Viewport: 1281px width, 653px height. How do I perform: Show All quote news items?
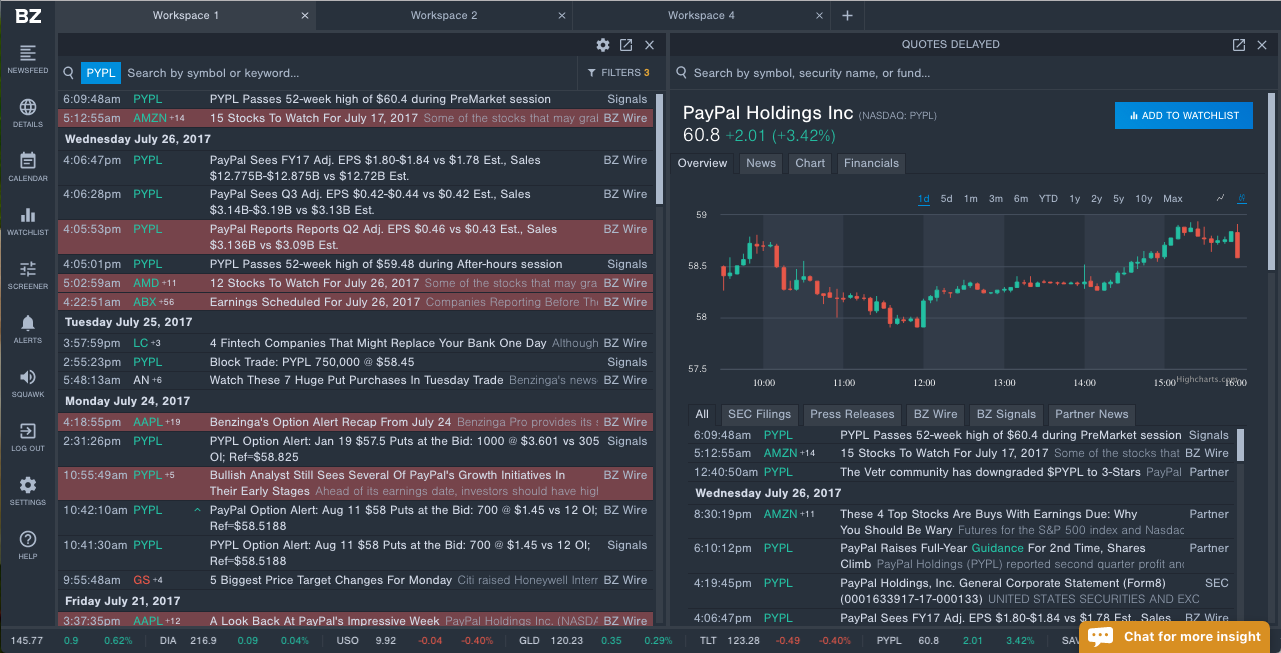click(x=702, y=415)
